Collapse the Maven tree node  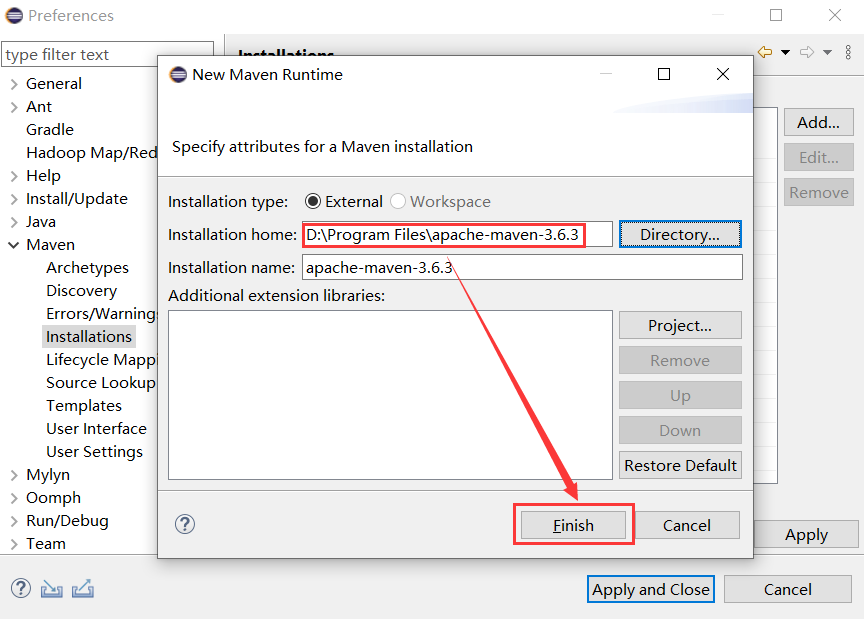(x=14, y=245)
